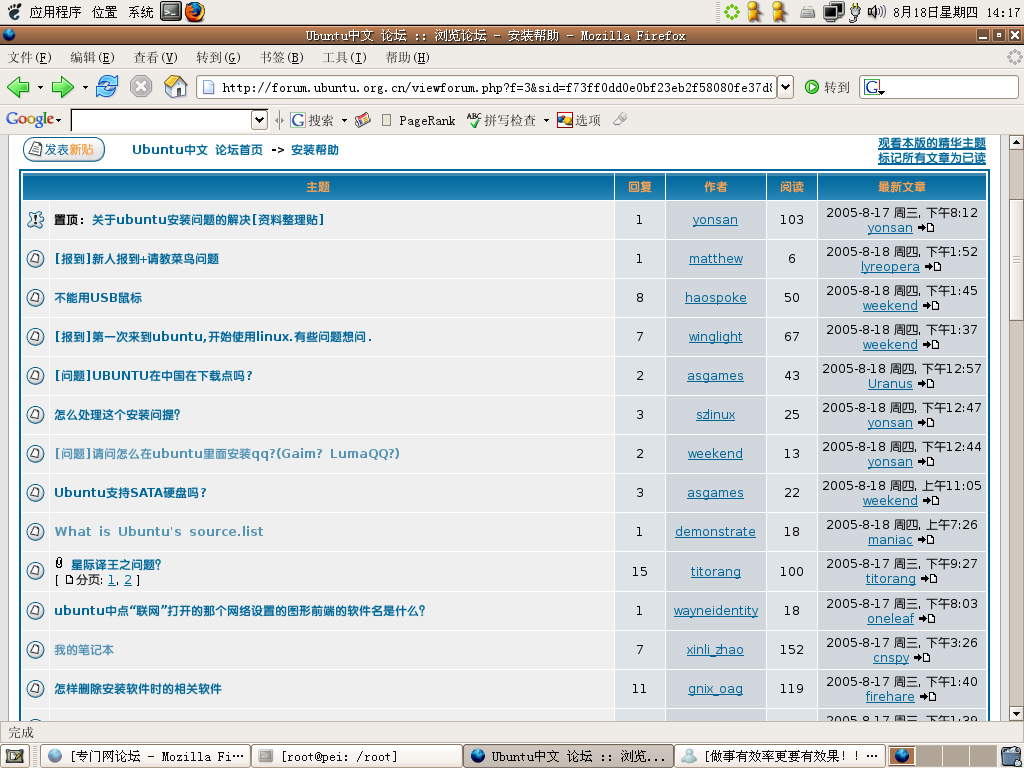Click the printer icon in the tray
This screenshot has height=768, width=1024.
coord(808,12)
